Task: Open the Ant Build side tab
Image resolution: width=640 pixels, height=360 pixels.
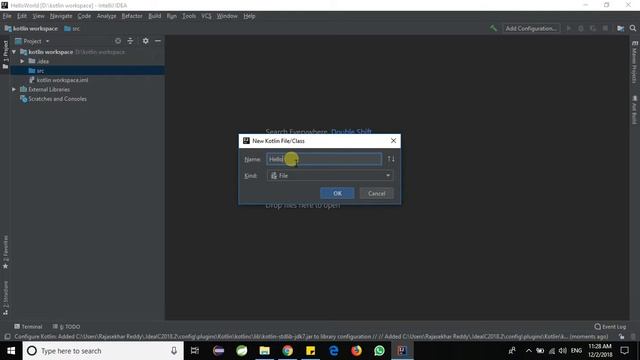Action: [x=634, y=110]
